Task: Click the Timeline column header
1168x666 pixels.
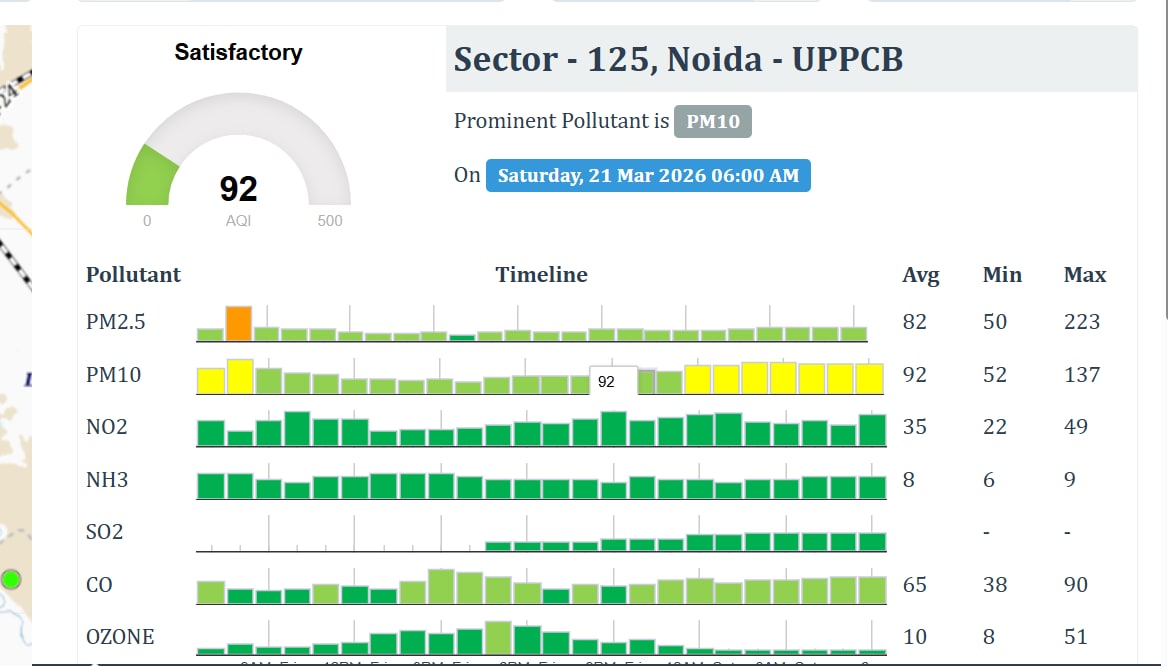Action: (x=541, y=275)
